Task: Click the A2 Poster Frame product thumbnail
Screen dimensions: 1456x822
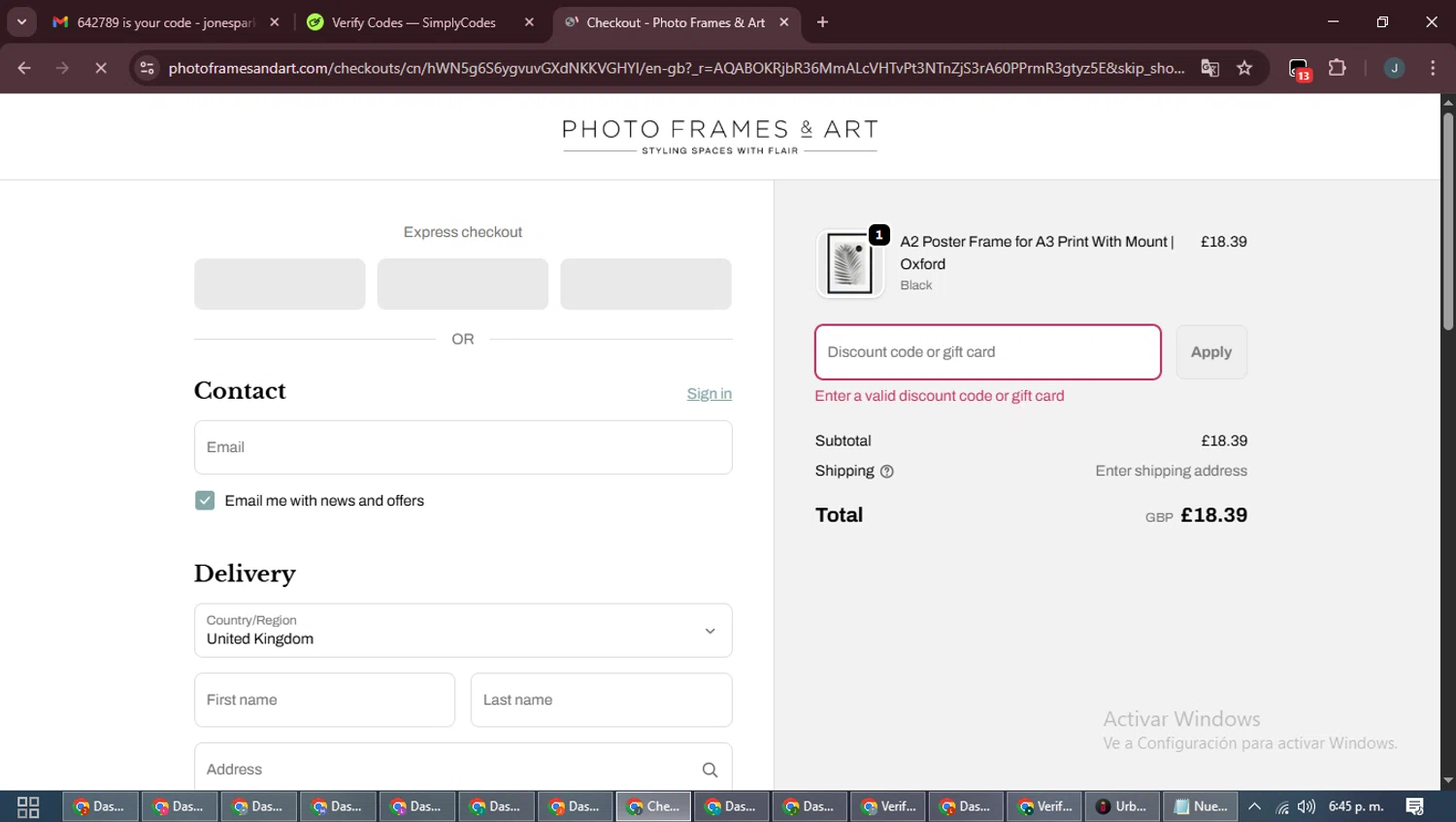Action: [849, 263]
